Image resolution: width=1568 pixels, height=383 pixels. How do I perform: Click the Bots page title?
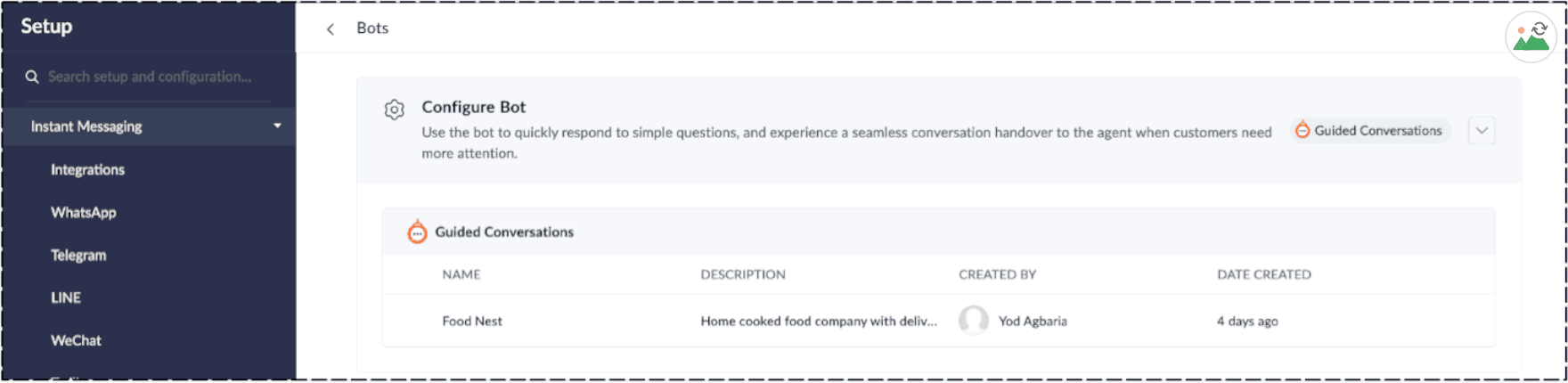(x=372, y=29)
